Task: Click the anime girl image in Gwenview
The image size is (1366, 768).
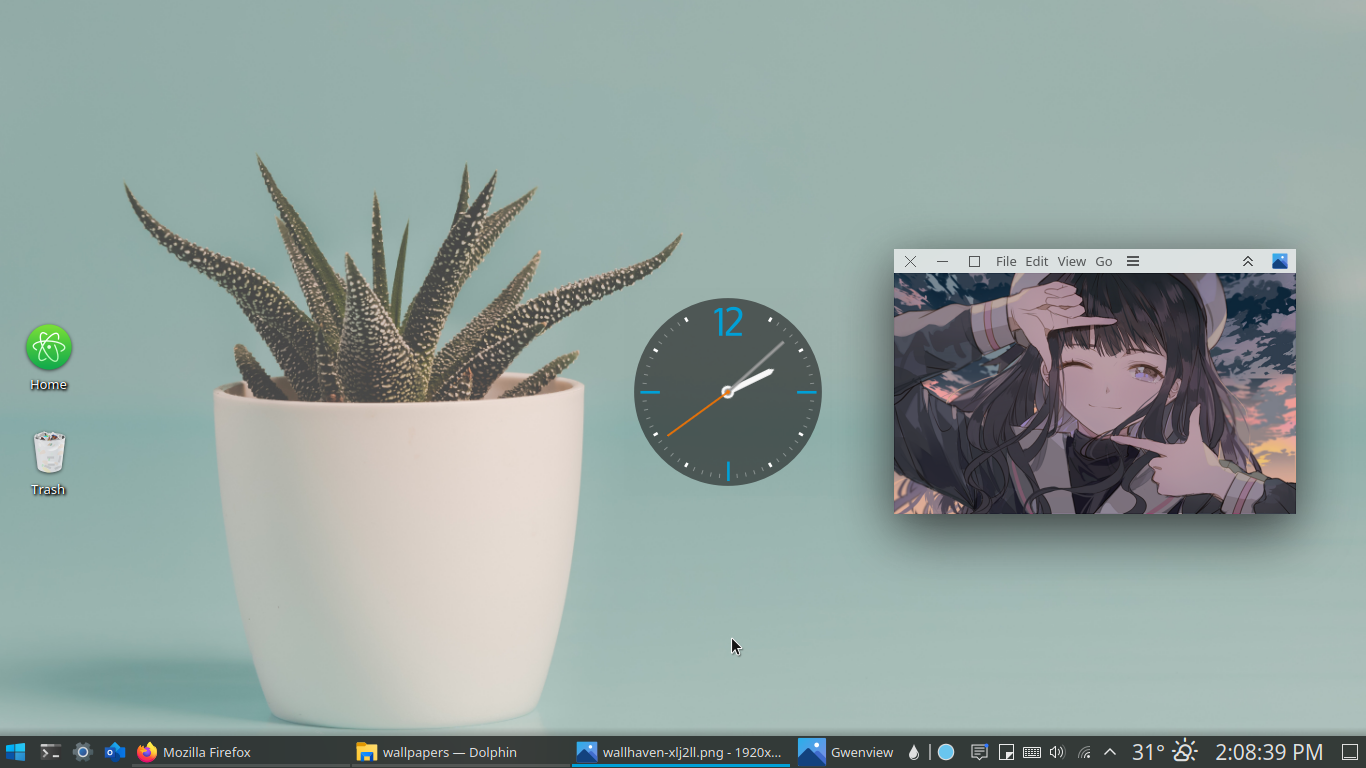Action: pos(1095,393)
